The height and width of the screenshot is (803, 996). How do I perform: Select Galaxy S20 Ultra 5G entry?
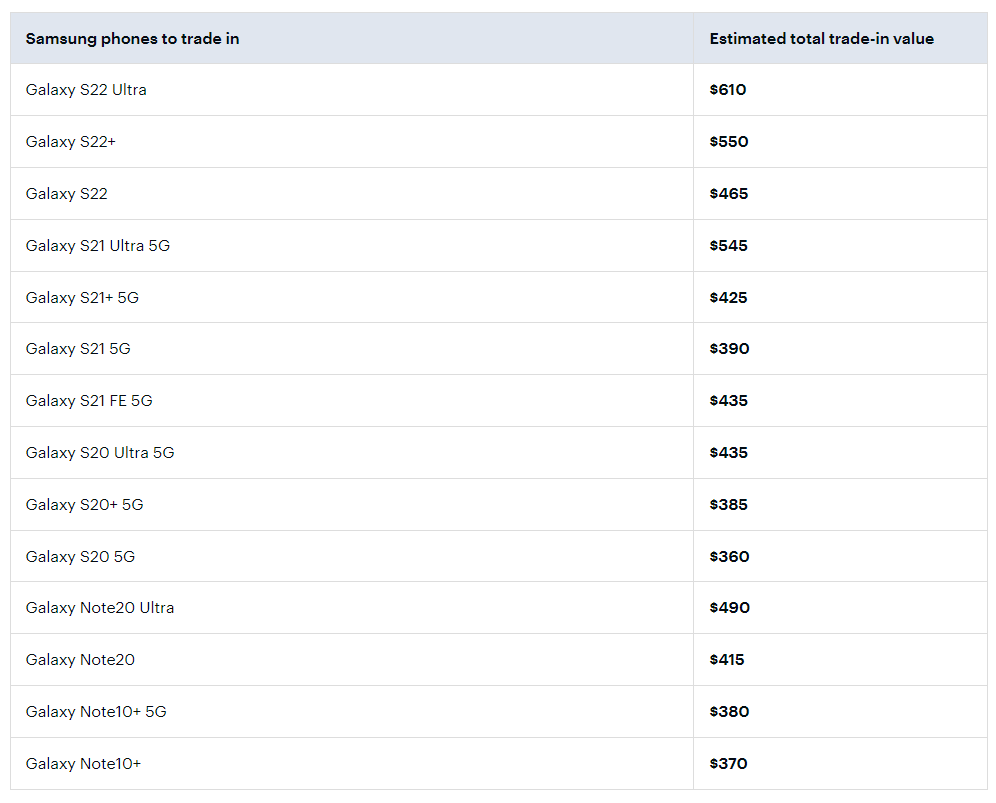tap(100, 453)
